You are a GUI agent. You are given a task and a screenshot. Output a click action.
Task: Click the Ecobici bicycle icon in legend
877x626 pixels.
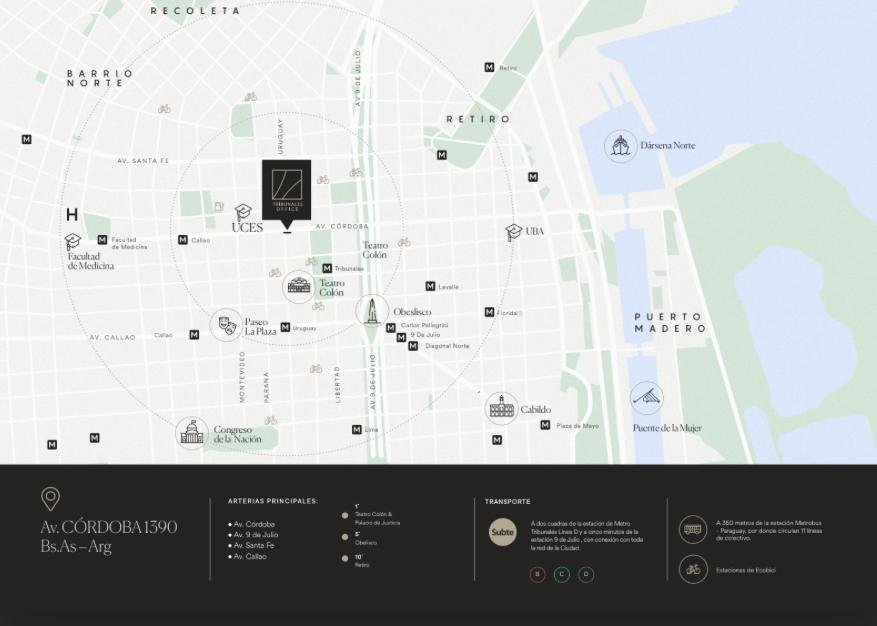(692, 570)
